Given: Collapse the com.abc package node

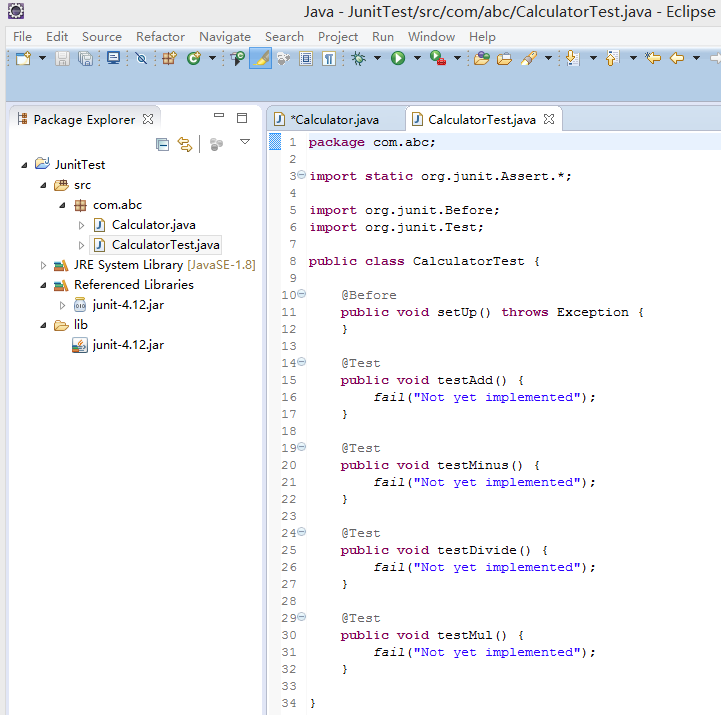Looking at the screenshot, I should click(62, 205).
